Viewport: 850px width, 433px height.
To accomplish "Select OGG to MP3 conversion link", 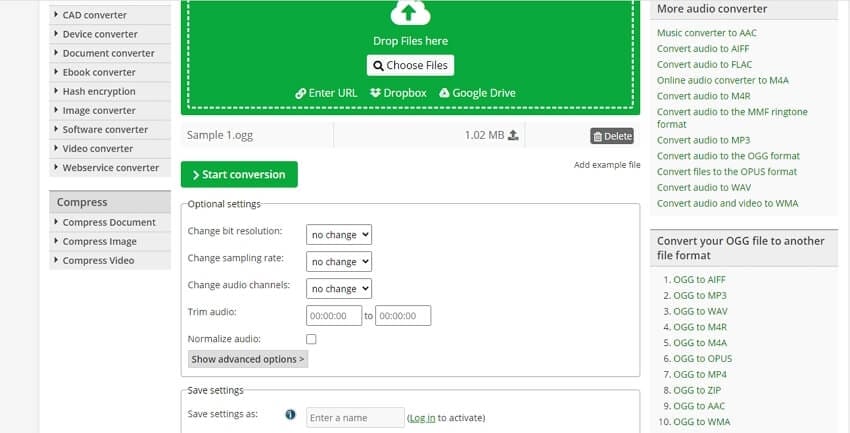I will (x=700, y=296).
